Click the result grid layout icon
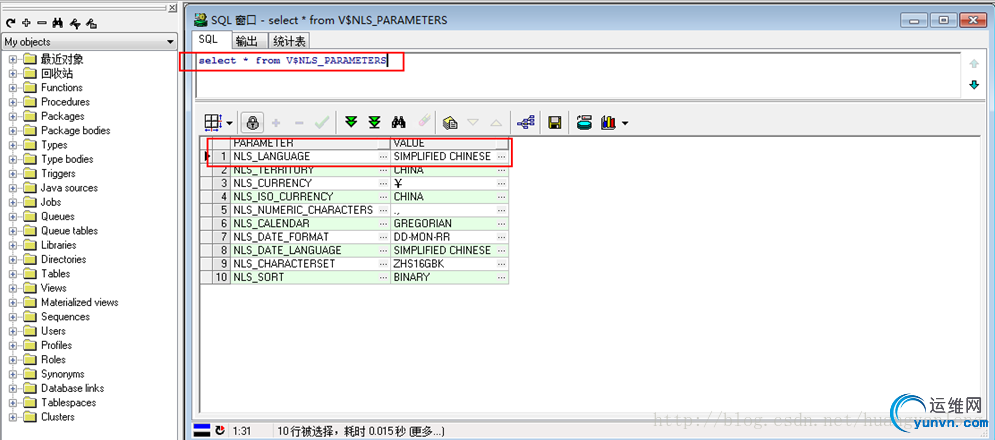The height and width of the screenshot is (440, 995). point(213,122)
